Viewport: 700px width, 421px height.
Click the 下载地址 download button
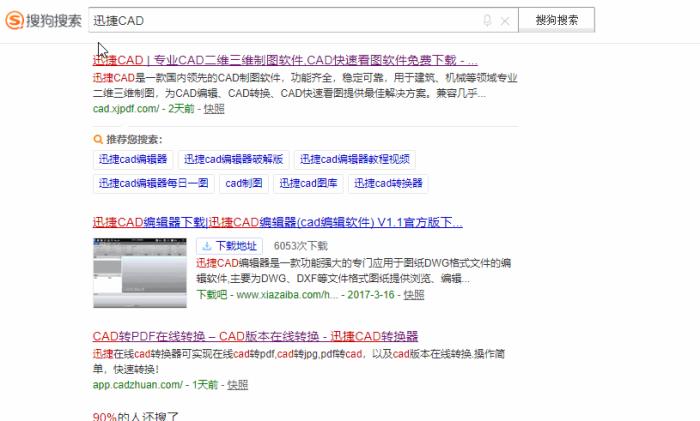coord(229,246)
